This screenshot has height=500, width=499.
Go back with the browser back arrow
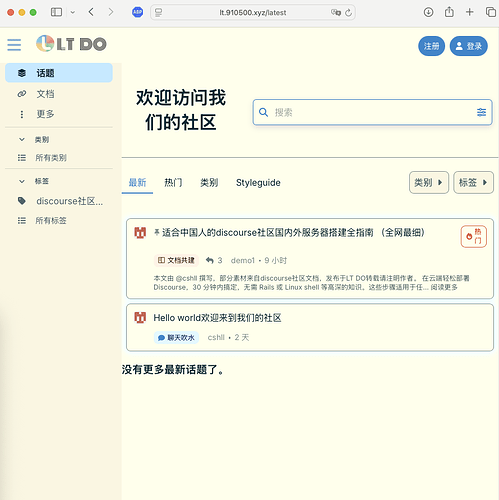pos(91,12)
